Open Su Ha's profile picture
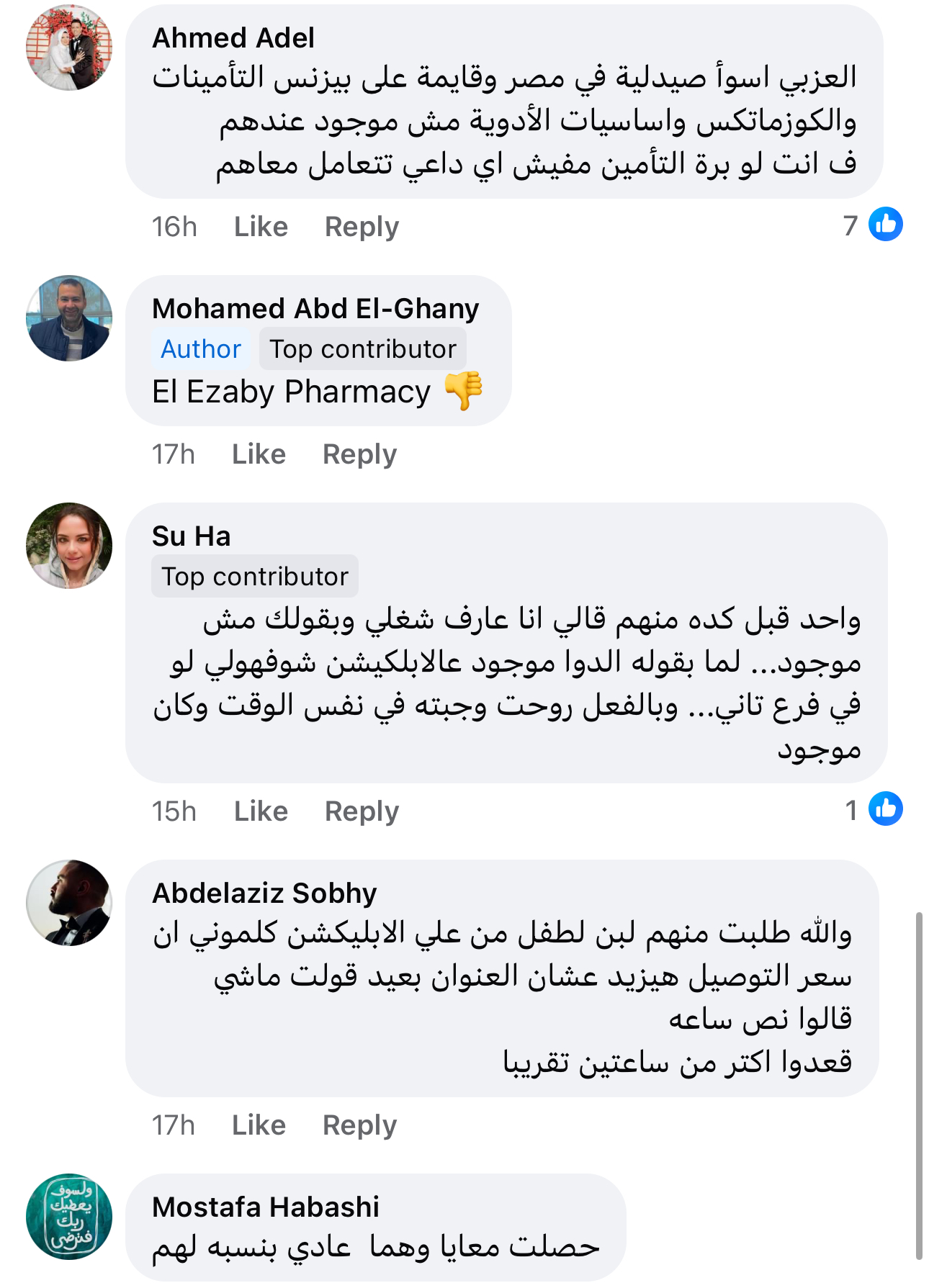The image size is (929, 1288). pyautogui.click(x=69, y=546)
